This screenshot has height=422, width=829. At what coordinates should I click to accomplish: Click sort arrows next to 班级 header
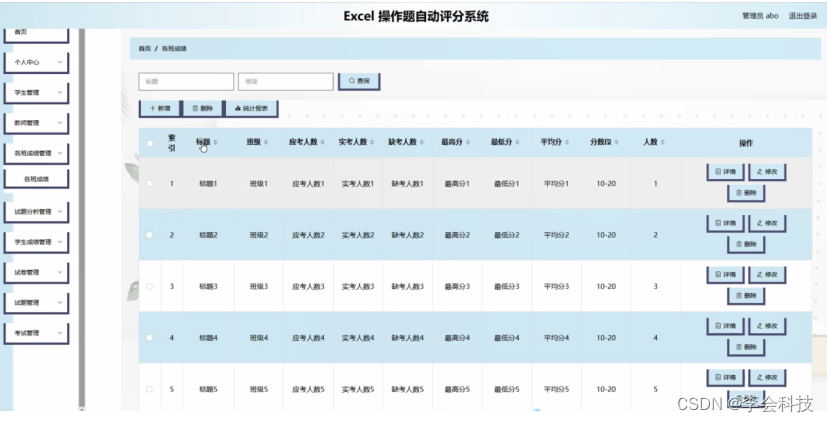pos(265,142)
